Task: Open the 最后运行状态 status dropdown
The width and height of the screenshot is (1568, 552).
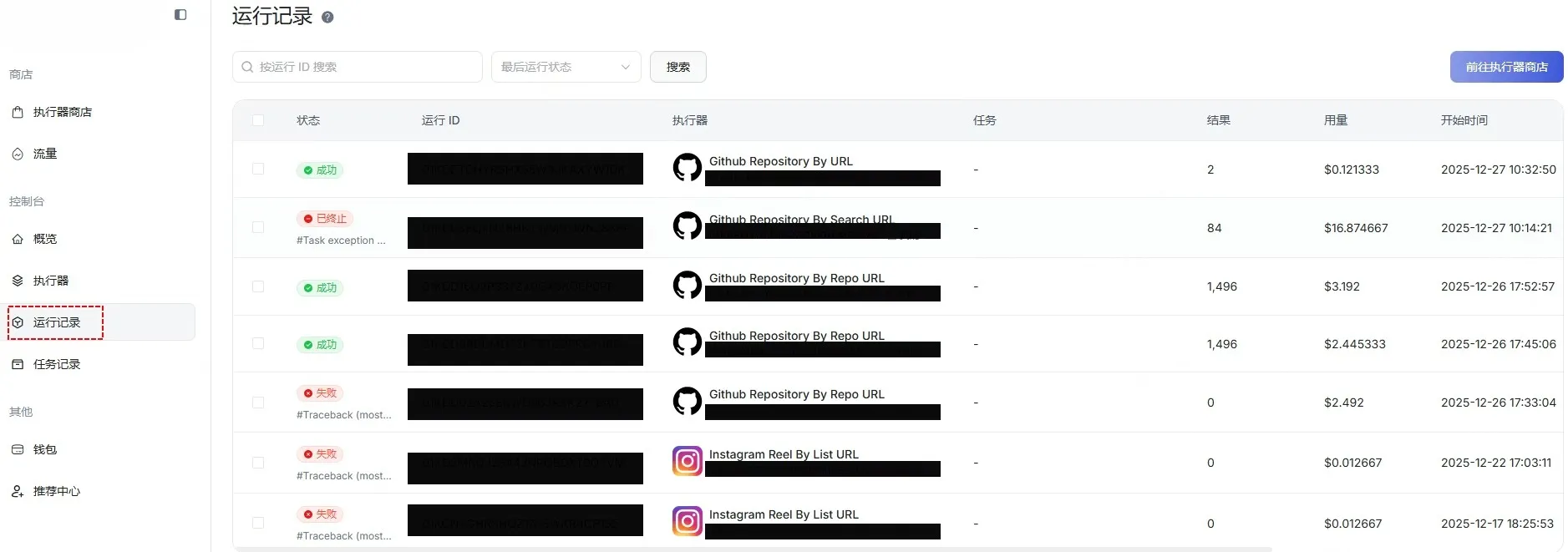Action: [x=566, y=67]
